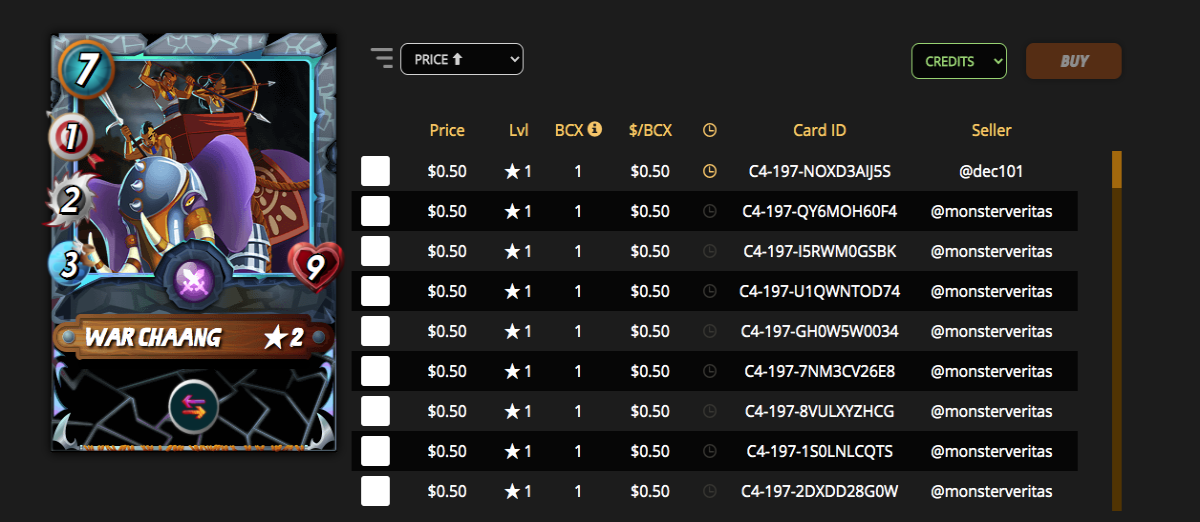The height and width of the screenshot is (522, 1200).
Task: Click the Lvl column header
Action: point(518,130)
